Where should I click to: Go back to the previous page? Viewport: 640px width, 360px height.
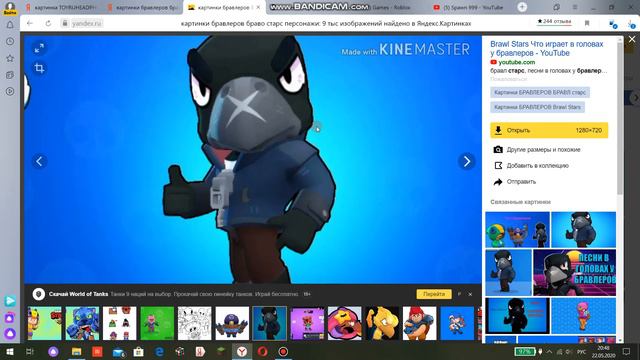30,24
